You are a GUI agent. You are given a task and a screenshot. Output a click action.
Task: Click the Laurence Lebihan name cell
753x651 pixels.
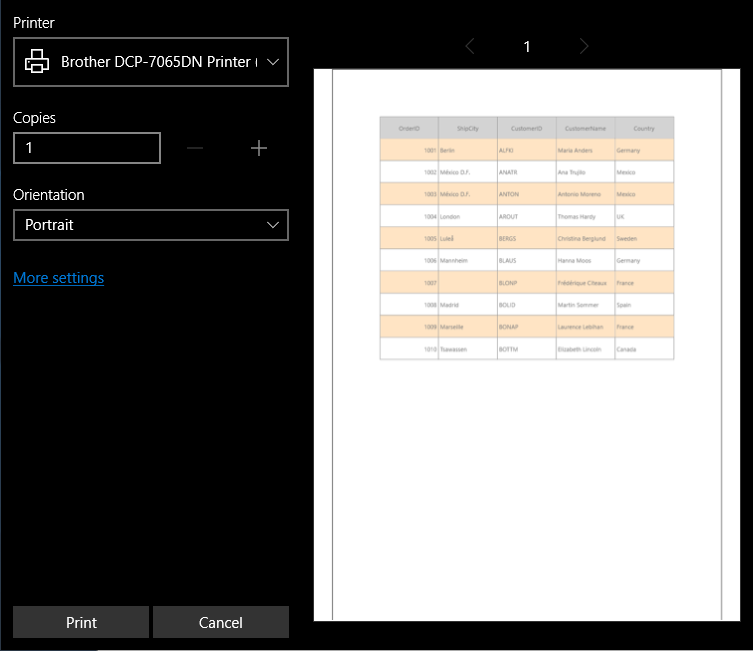pos(585,326)
